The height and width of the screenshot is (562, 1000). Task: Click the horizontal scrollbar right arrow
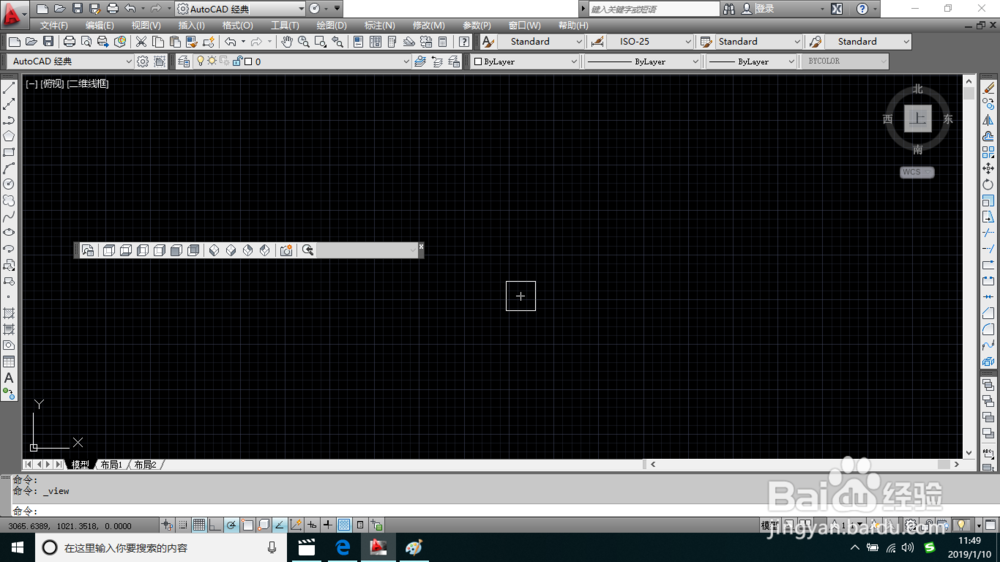coord(956,464)
